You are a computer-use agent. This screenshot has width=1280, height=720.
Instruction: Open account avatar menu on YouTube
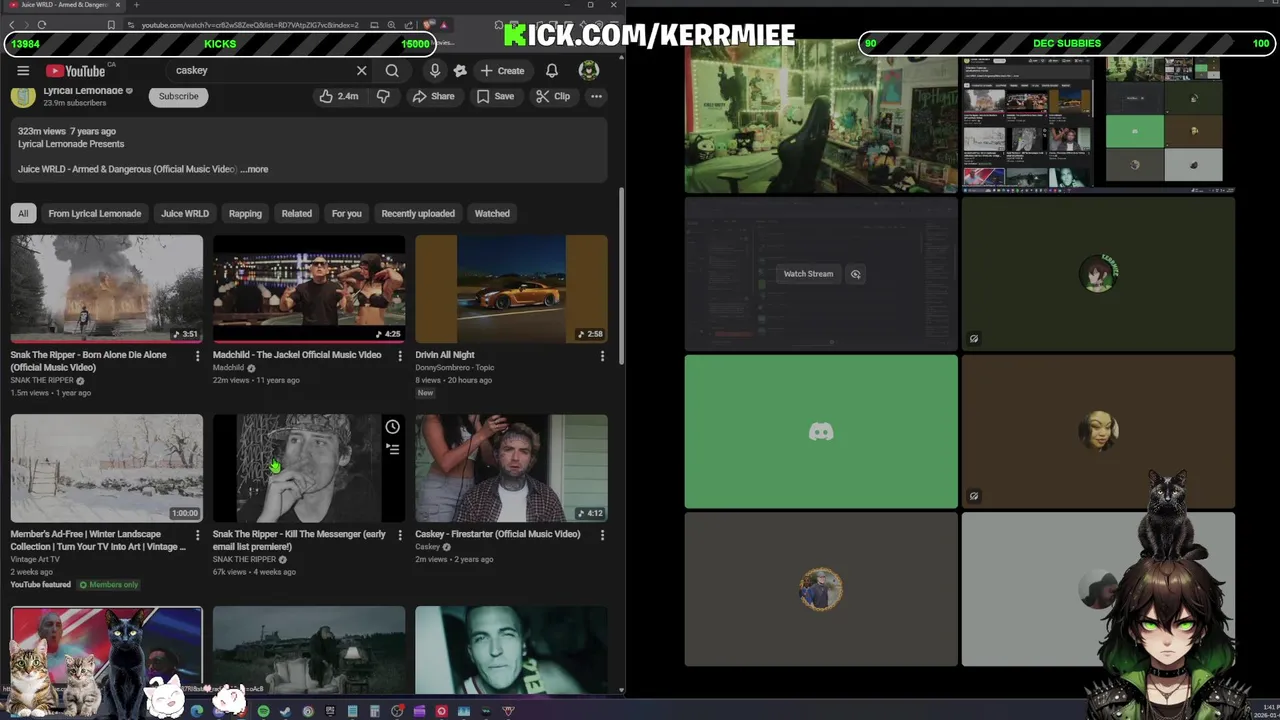point(589,70)
